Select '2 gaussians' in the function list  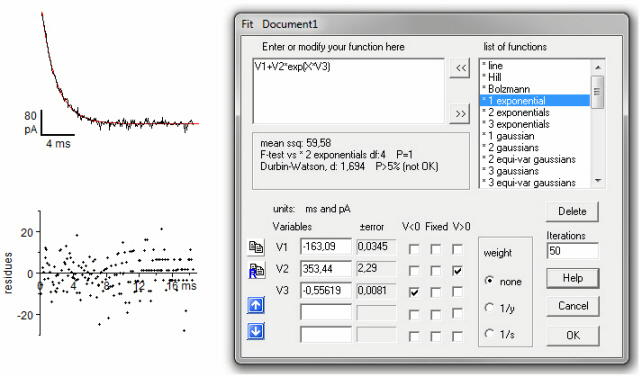point(535,148)
